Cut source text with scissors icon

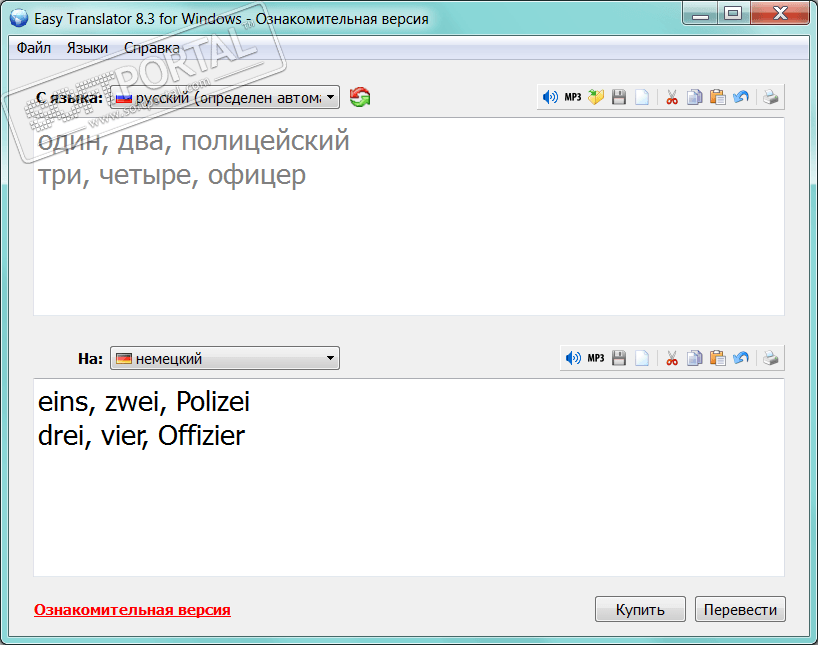[672, 97]
